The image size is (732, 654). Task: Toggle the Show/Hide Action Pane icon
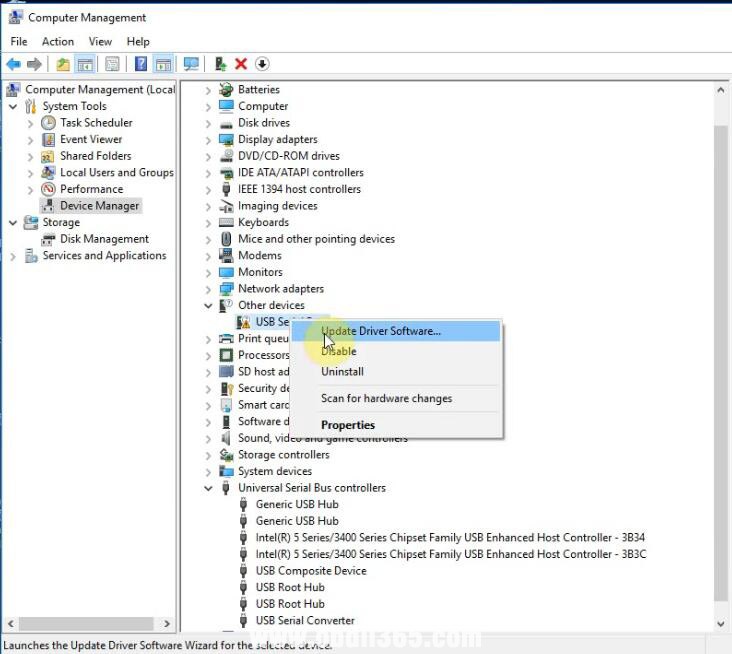click(x=163, y=64)
